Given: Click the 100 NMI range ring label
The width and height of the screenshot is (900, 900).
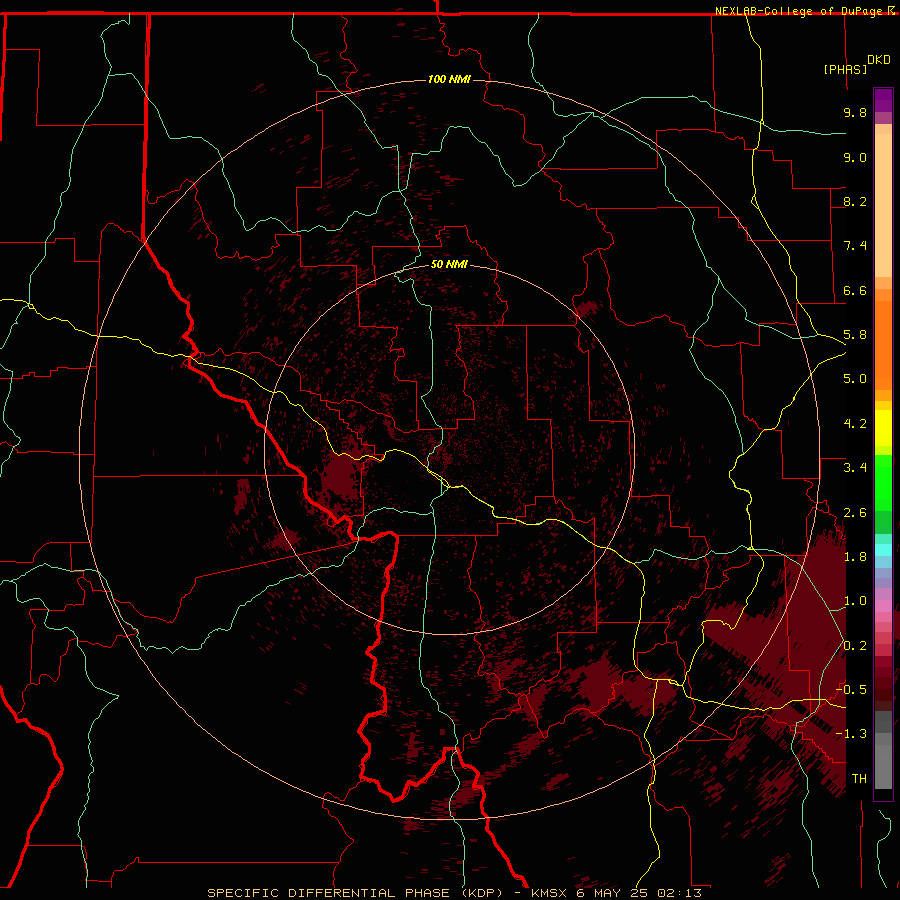Looking at the screenshot, I should tap(449, 79).
